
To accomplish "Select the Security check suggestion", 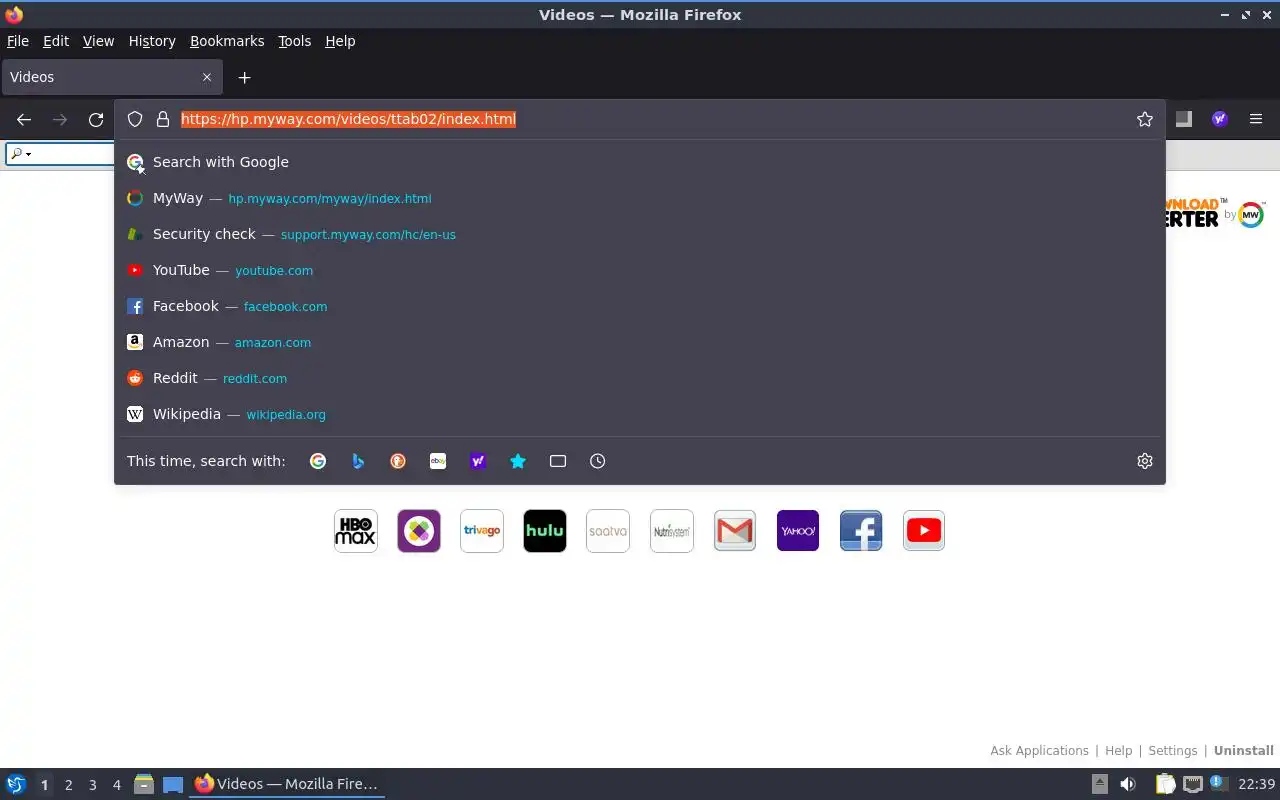I will click(640, 234).
